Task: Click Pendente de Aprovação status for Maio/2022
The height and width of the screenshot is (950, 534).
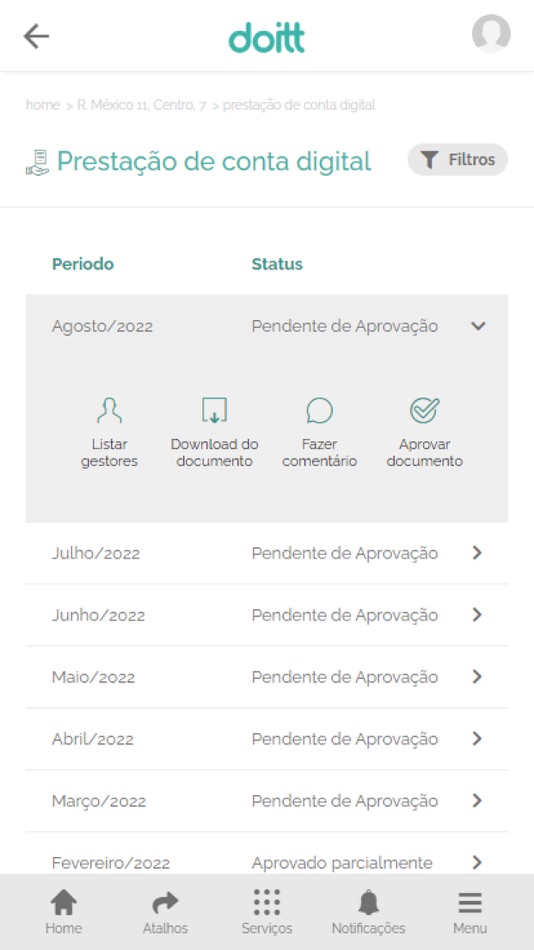Action: (x=344, y=677)
